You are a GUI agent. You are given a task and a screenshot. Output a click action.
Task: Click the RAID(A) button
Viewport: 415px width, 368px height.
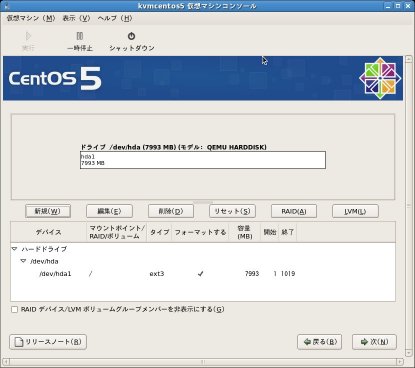pos(294,211)
